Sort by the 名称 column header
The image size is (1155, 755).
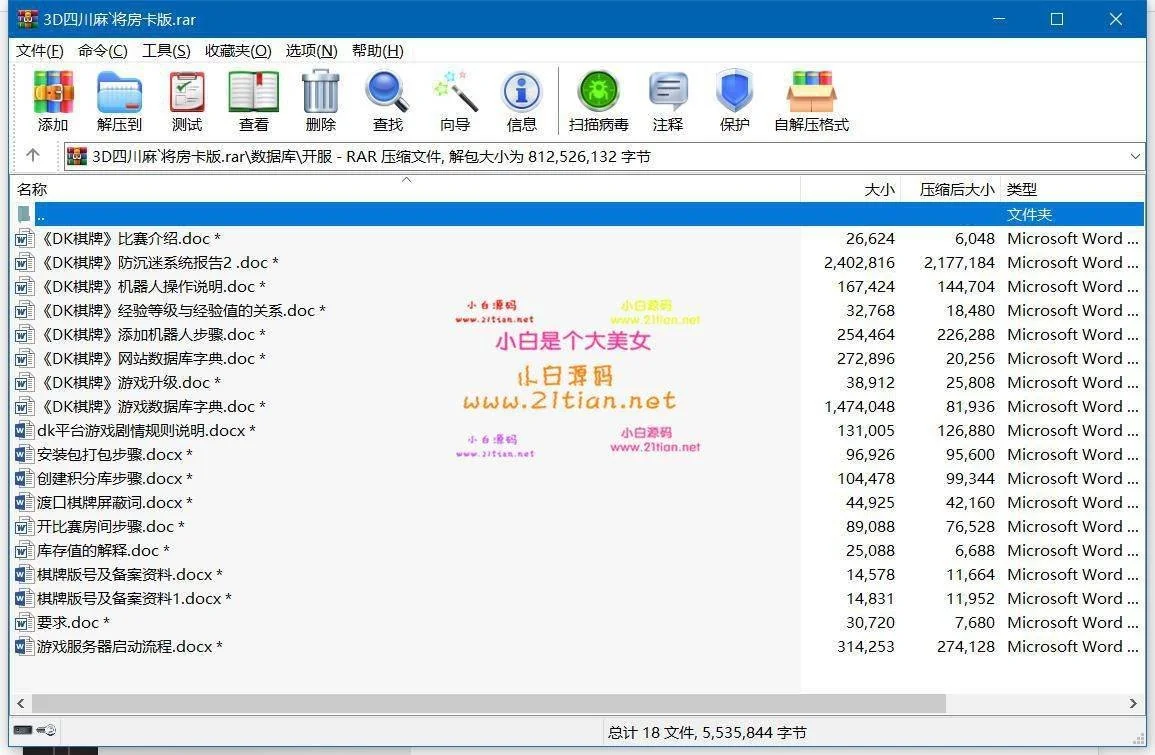coord(32,189)
